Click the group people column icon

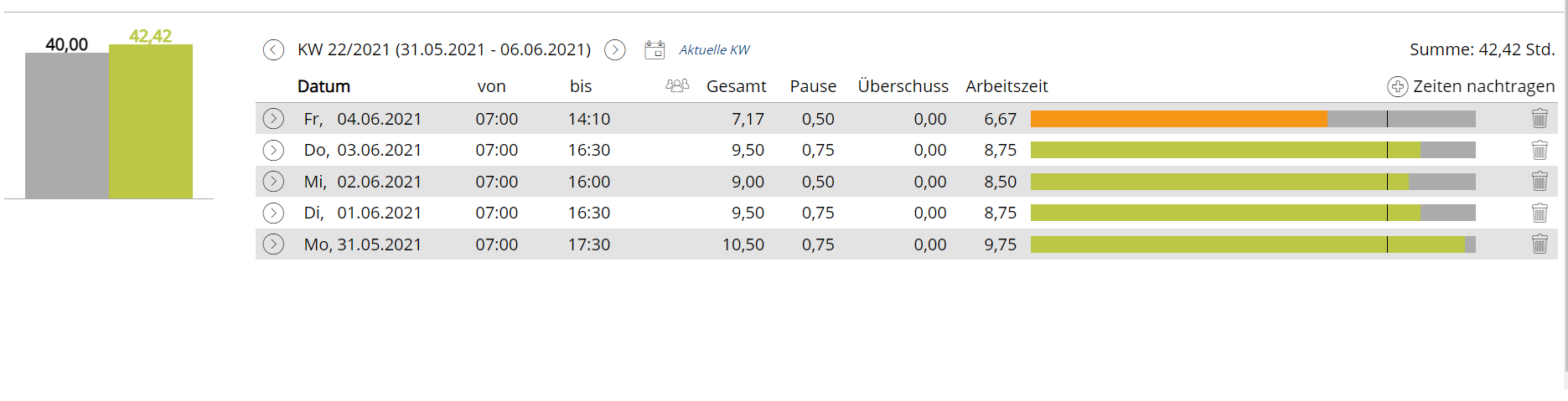click(x=677, y=85)
